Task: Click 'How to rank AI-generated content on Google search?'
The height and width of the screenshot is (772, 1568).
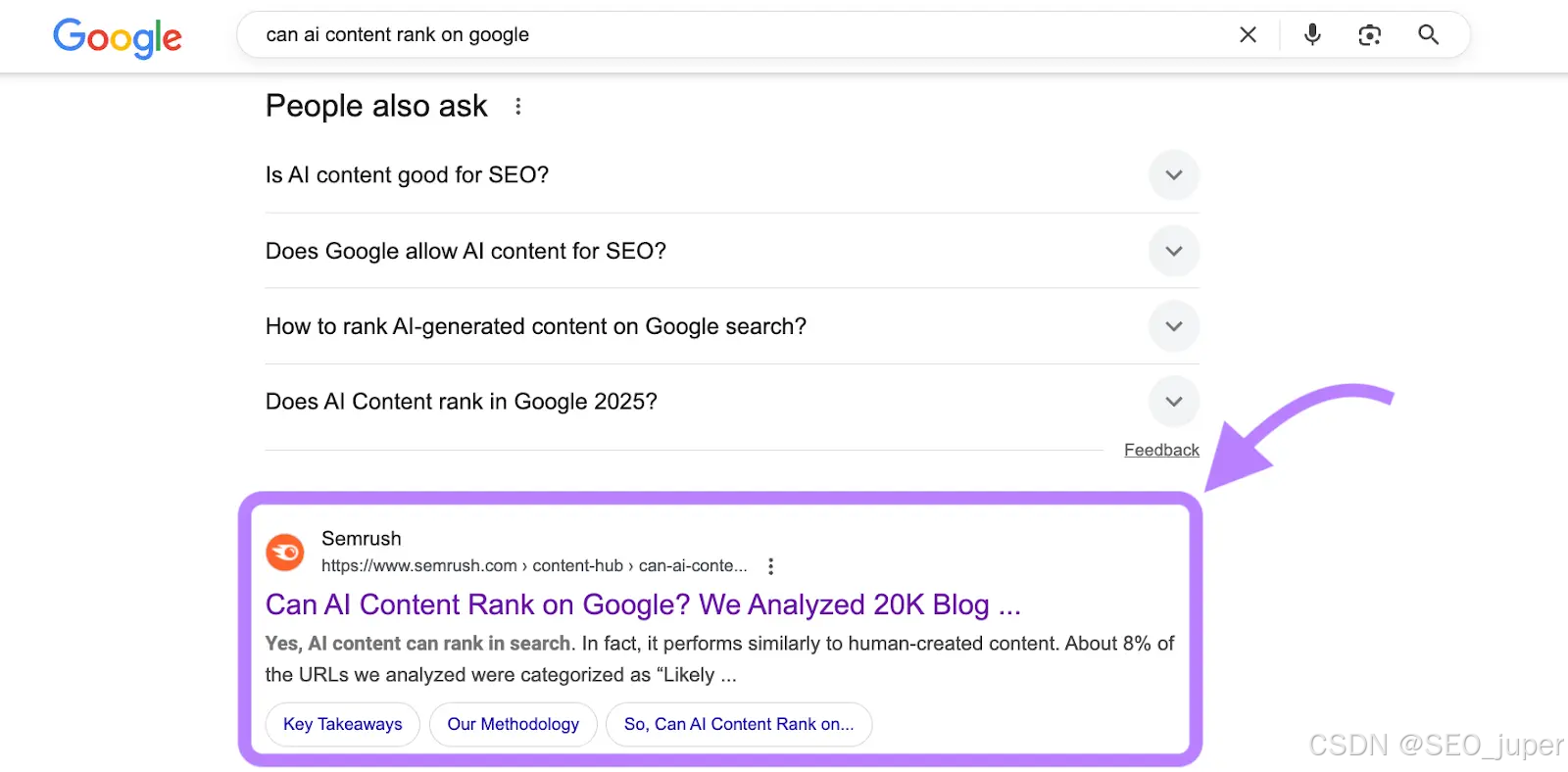Action: 536,326
